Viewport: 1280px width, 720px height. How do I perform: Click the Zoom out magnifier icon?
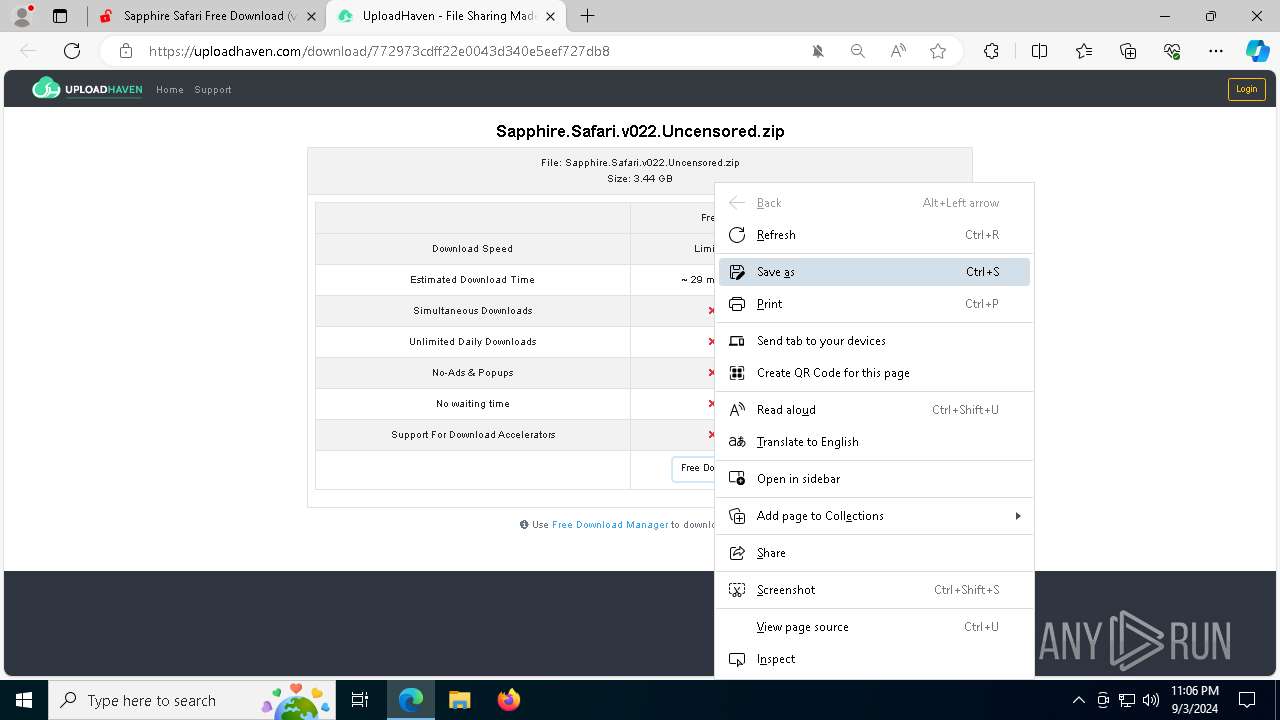[x=857, y=51]
